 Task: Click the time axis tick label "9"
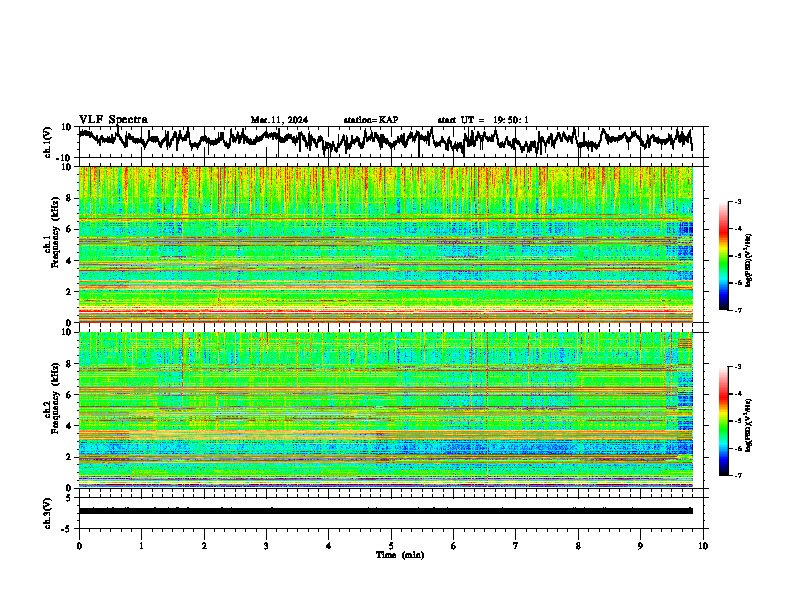(x=640, y=546)
